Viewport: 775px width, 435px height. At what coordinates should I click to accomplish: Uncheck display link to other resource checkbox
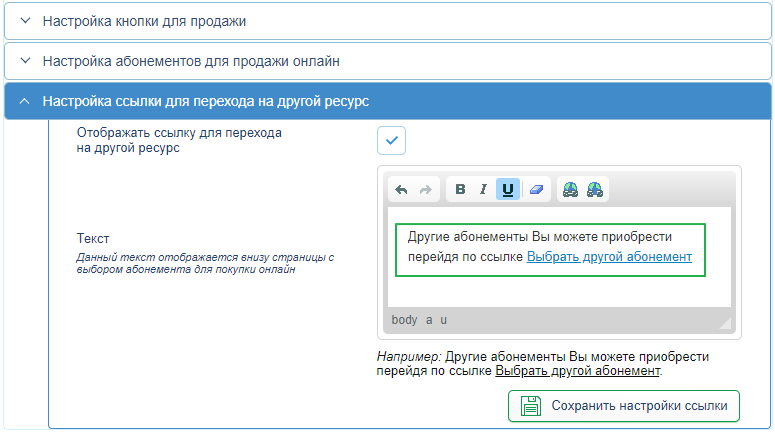pos(391,140)
